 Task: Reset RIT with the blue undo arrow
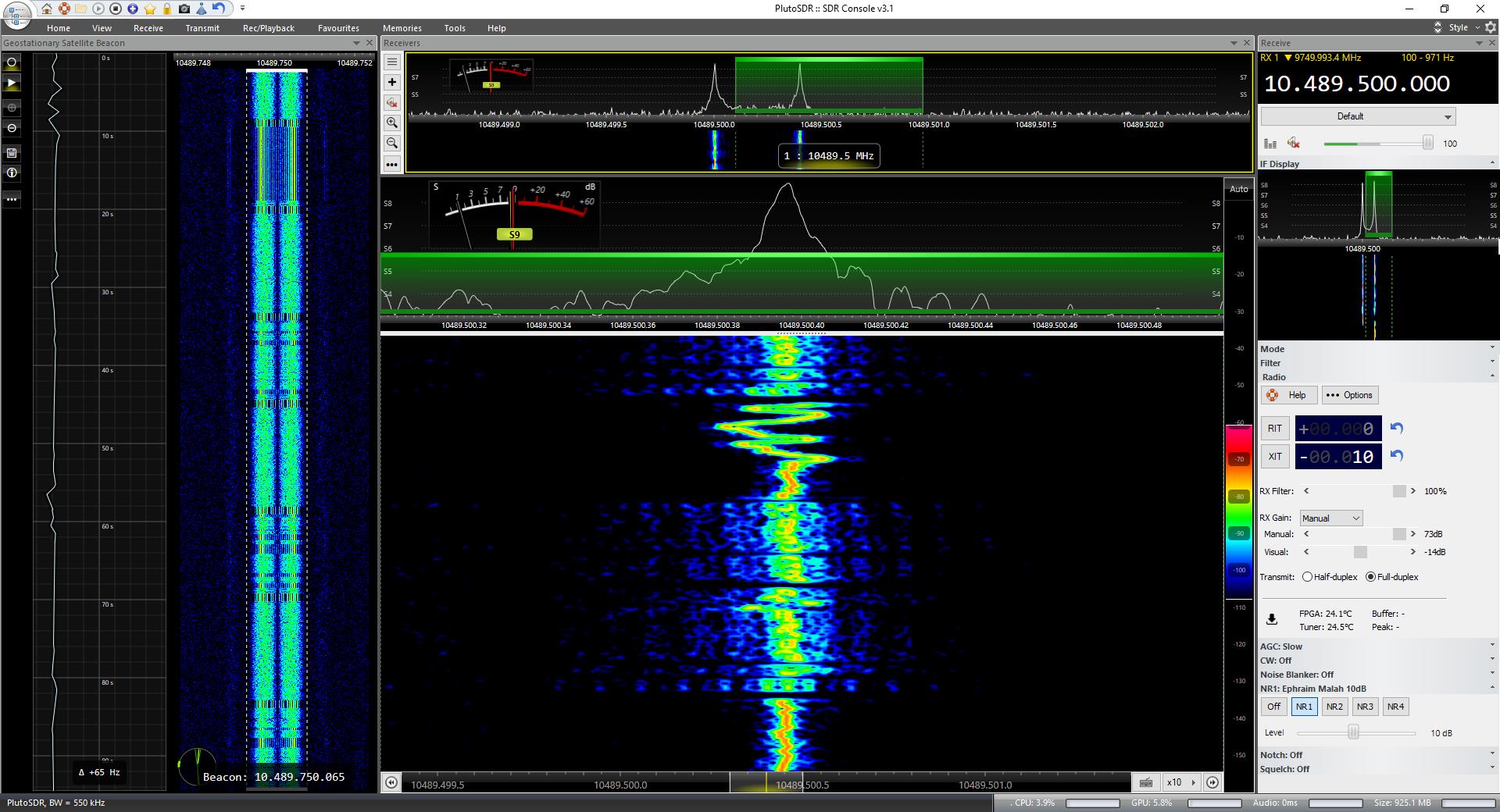(1397, 428)
